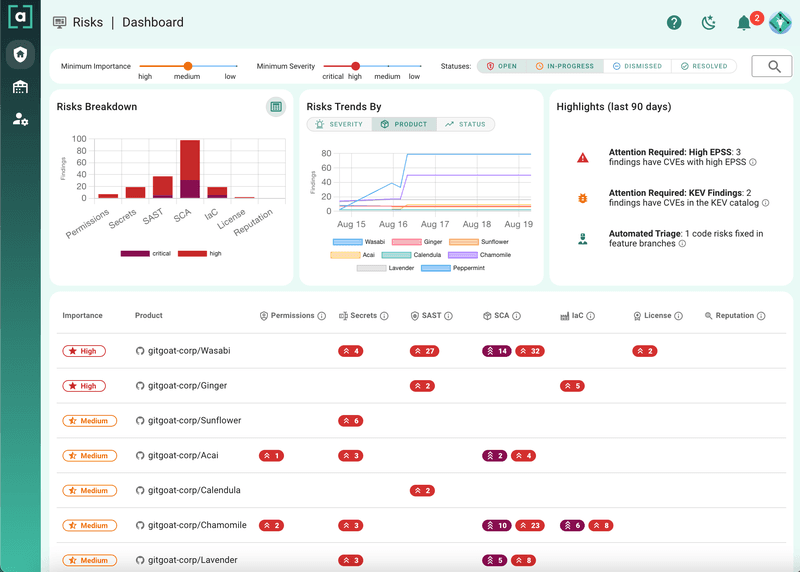Open the user avatar menu
Image resolution: width=800 pixels, height=572 pixels.
pyautogui.click(x=780, y=22)
